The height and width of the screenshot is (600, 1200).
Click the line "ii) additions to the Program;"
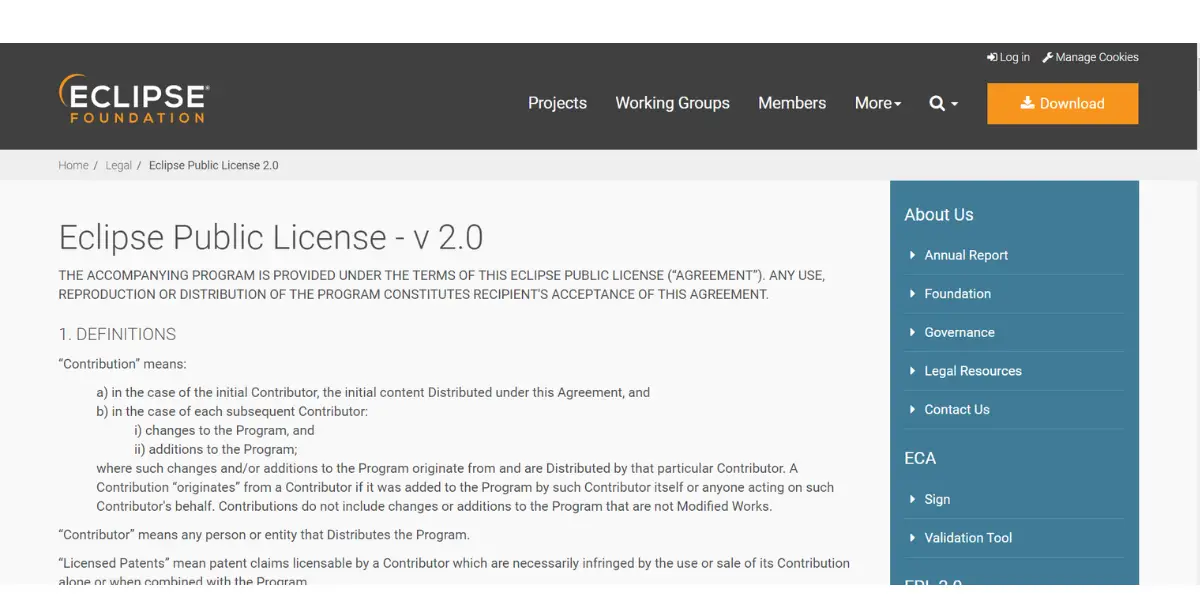pos(215,449)
